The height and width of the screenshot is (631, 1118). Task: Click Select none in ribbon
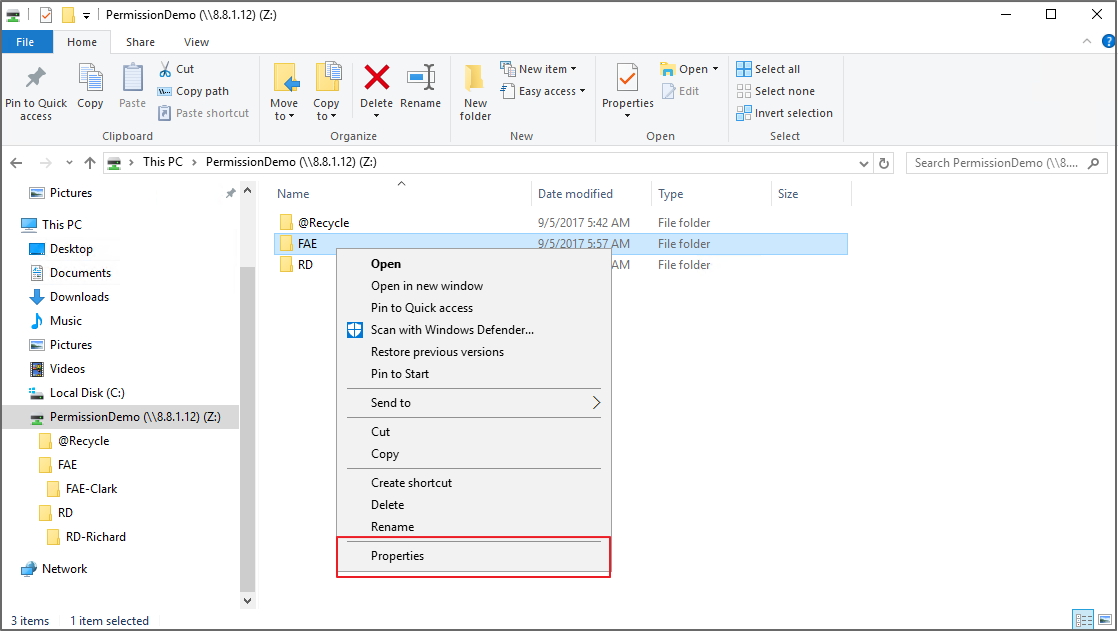point(775,91)
